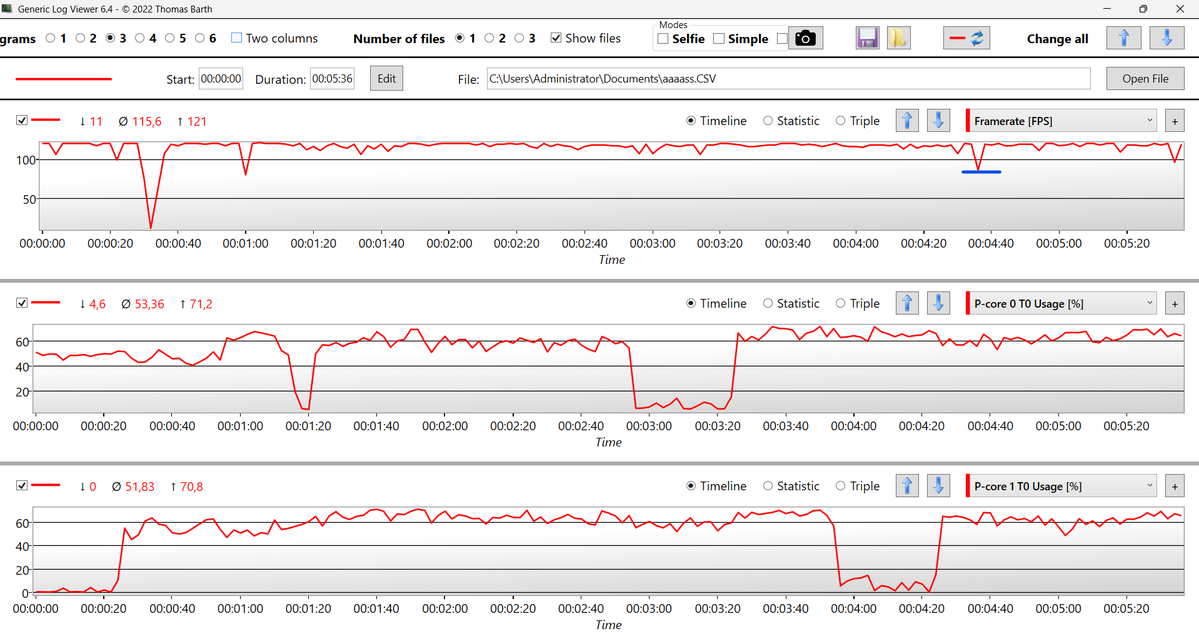Screen dimensions: 1199x636
Task: Move P-core 1 T0 Usage diagram down
Action: click(938, 486)
